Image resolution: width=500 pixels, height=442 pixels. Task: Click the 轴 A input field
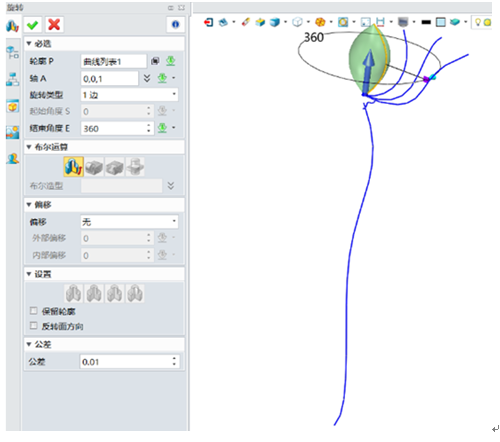coord(109,79)
